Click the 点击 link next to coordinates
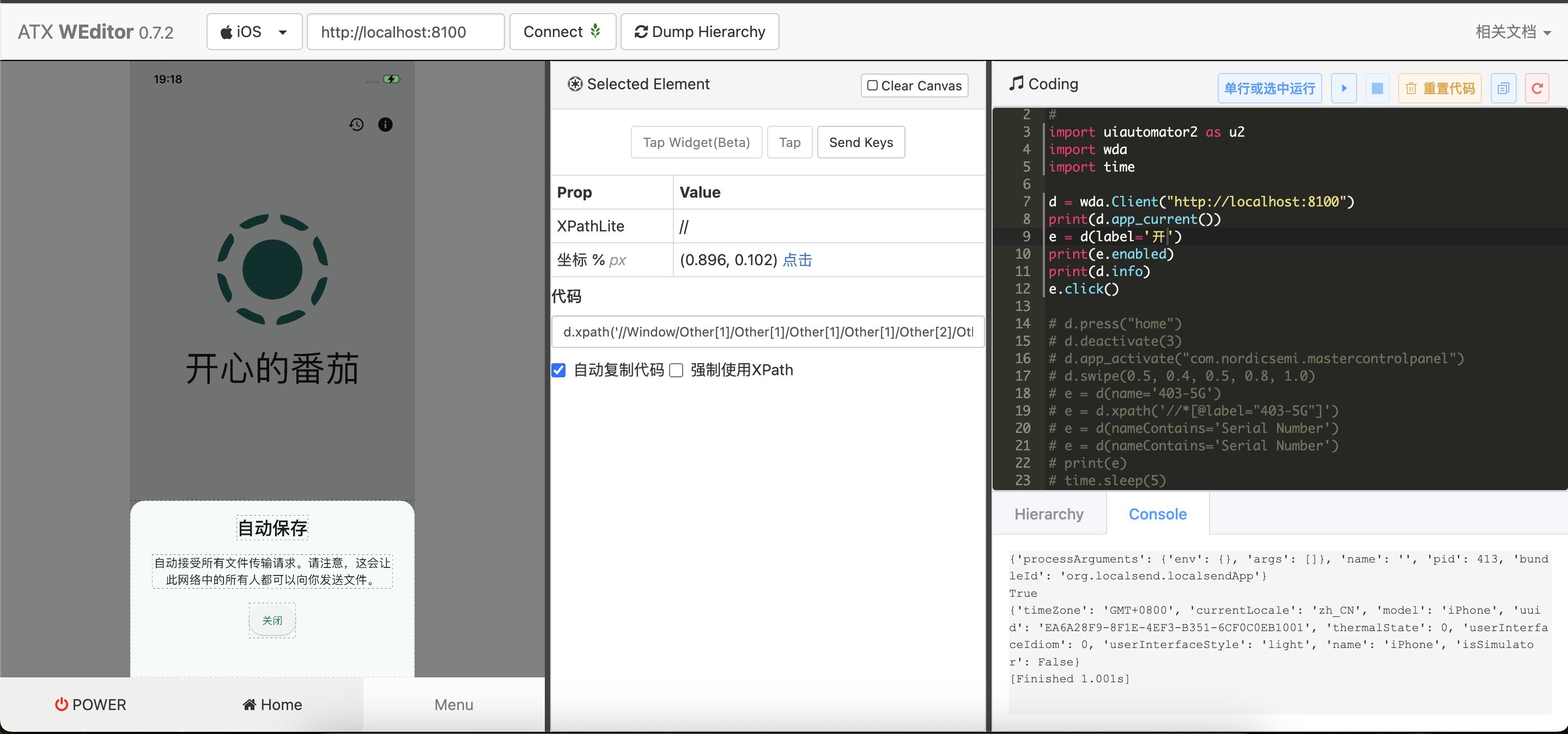Viewport: 1568px width, 734px height. tap(797, 260)
